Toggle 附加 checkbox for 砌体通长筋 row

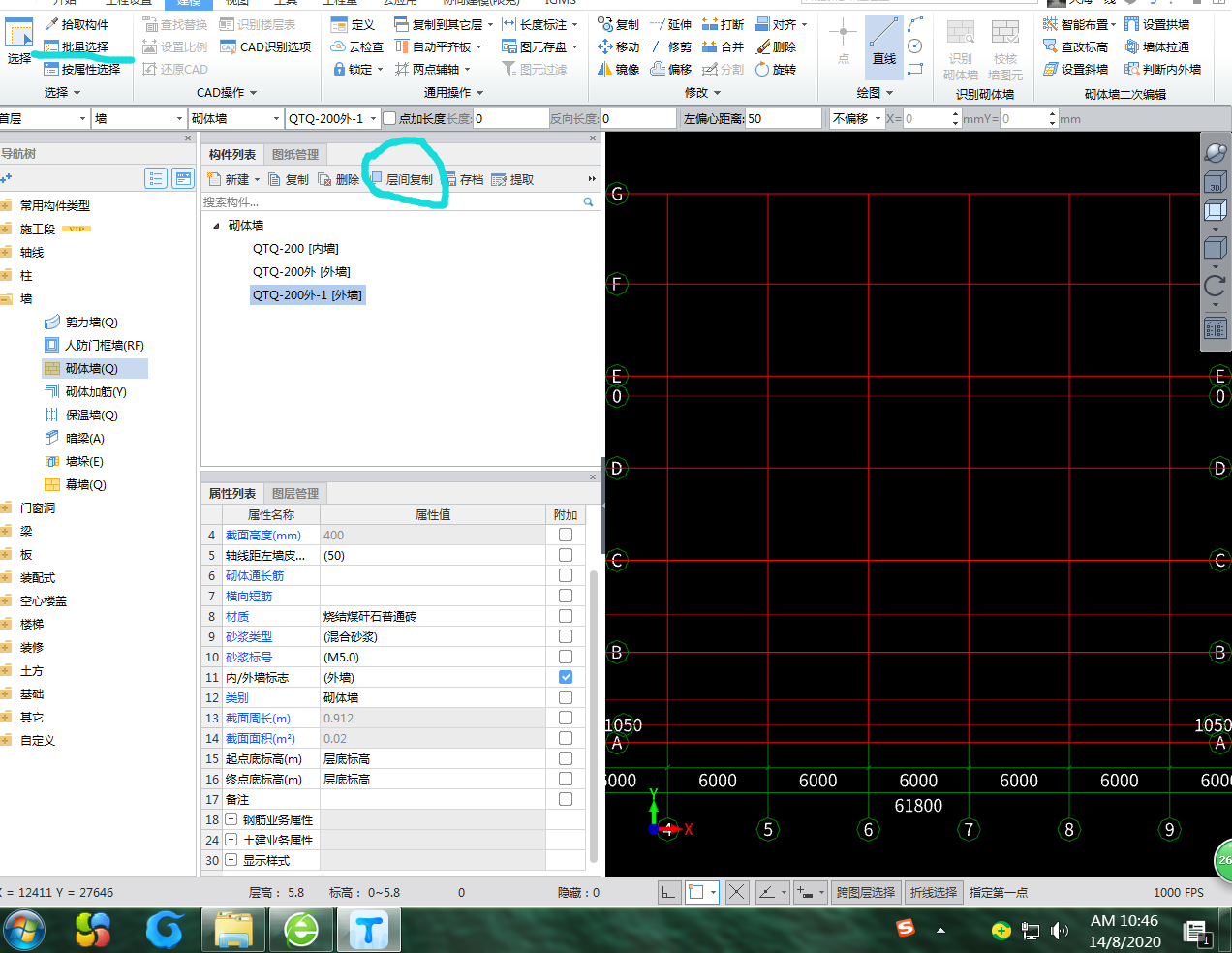(566, 575)
